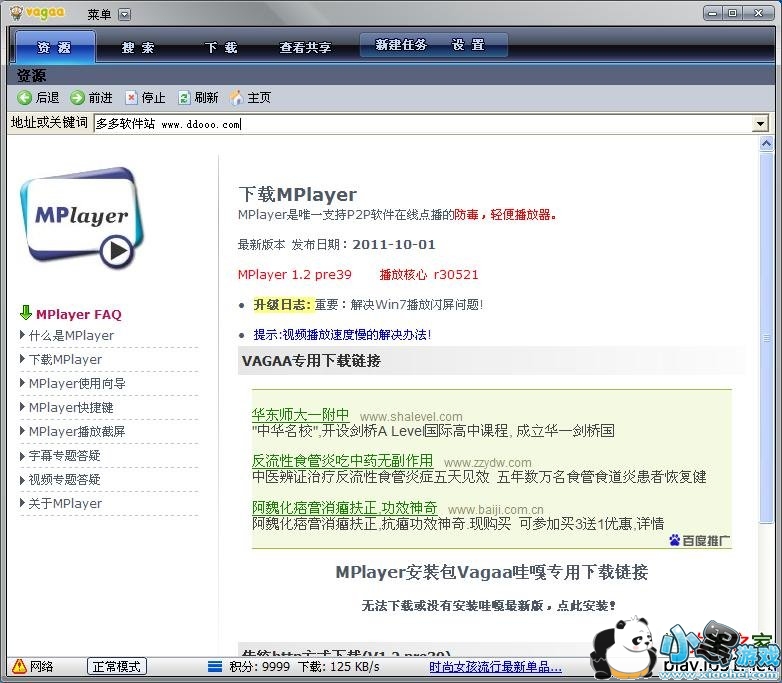This screenshot has height=683, width=782.
Task: Click the green Back arrow icon
Action: point(24,98)
